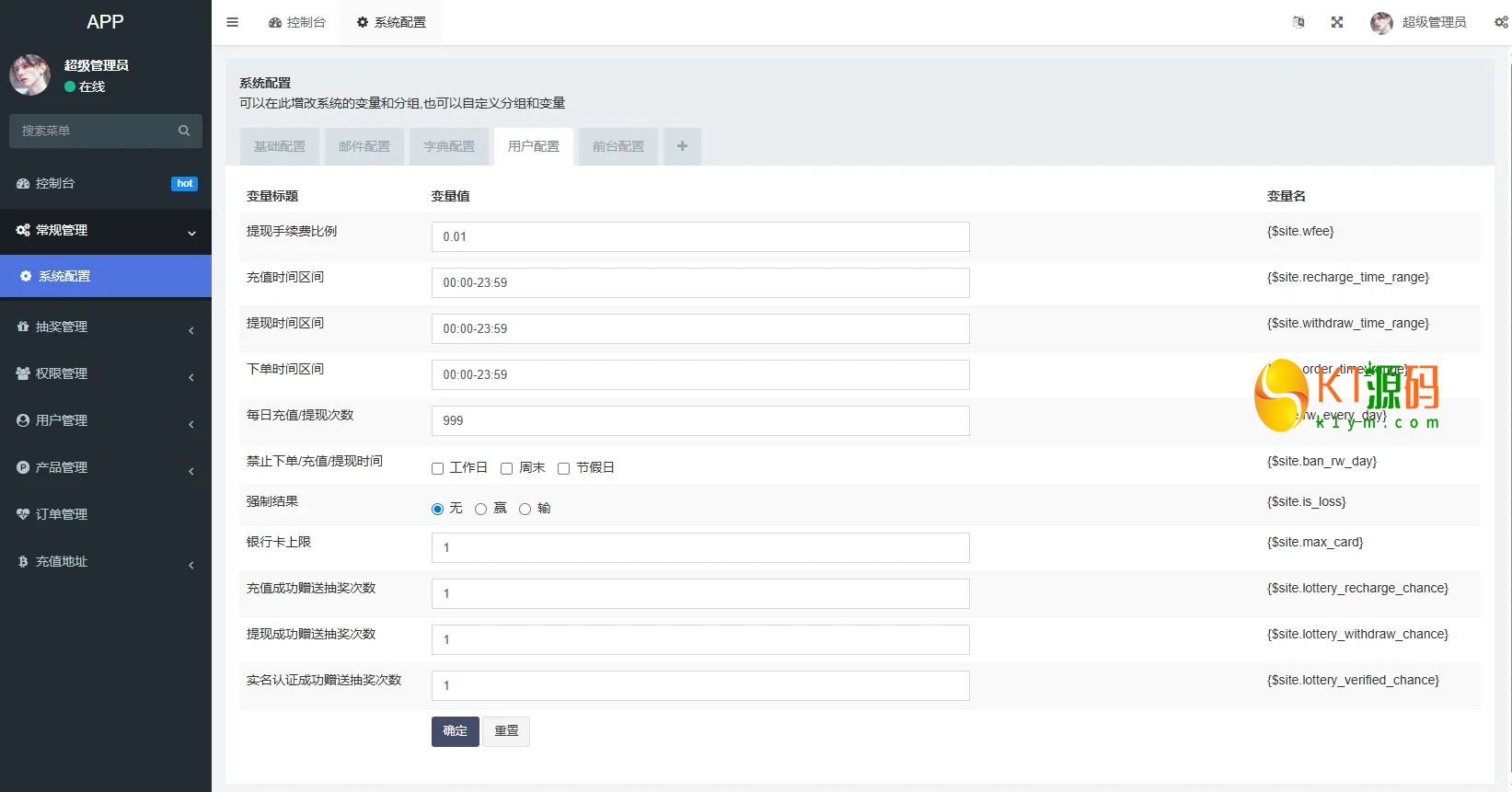The height and width of the screenshot is (792, 1512).
Task: Click the {$site.recharge_time_range} variable name
Action: [1348, 277]
